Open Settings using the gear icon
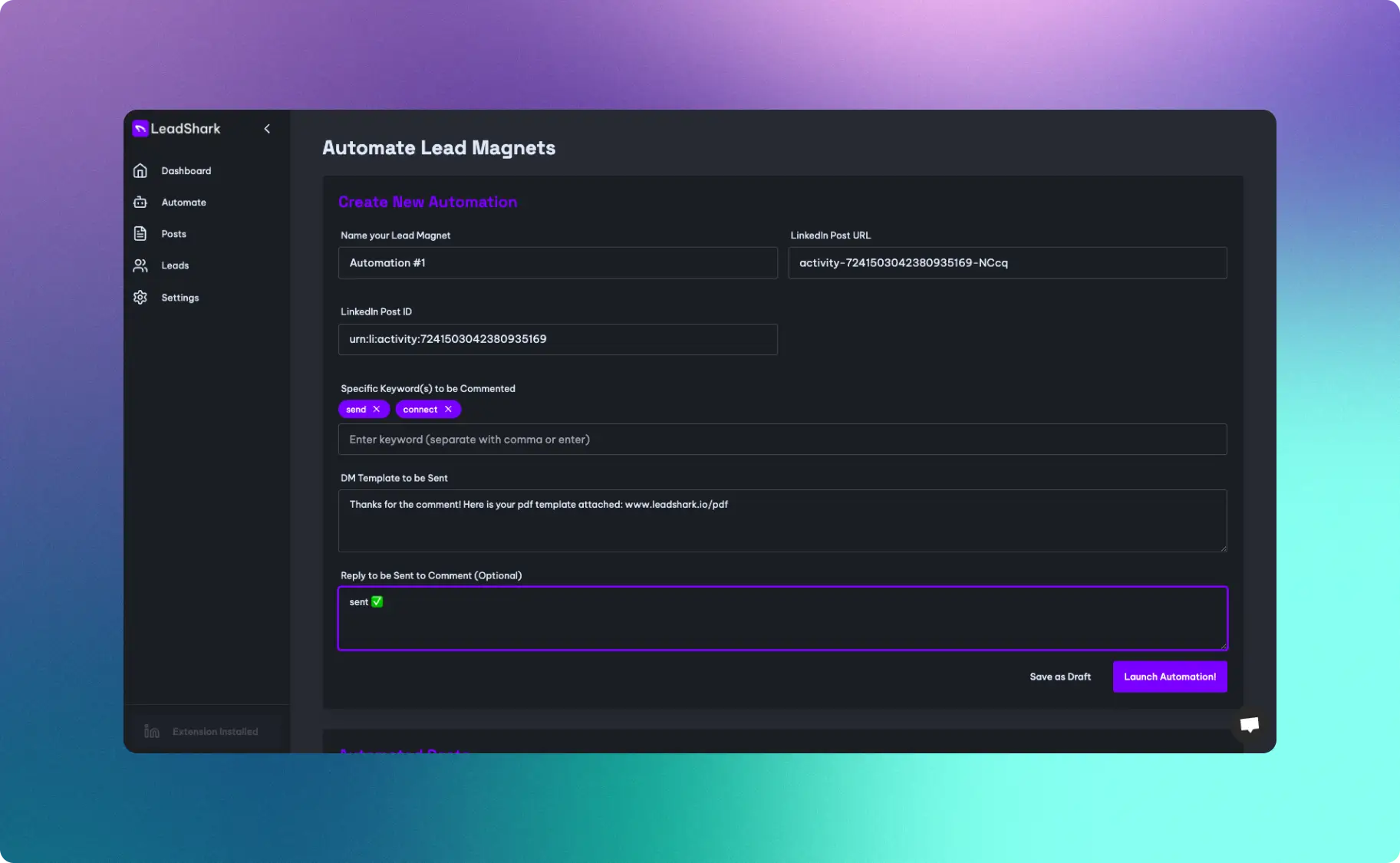The image size is (1400, 863). tap(140, 297)
